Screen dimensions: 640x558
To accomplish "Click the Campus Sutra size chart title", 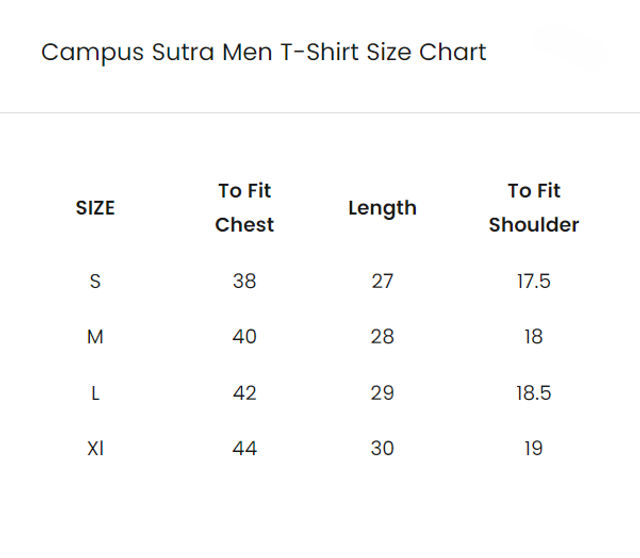I will coord(264,53).
